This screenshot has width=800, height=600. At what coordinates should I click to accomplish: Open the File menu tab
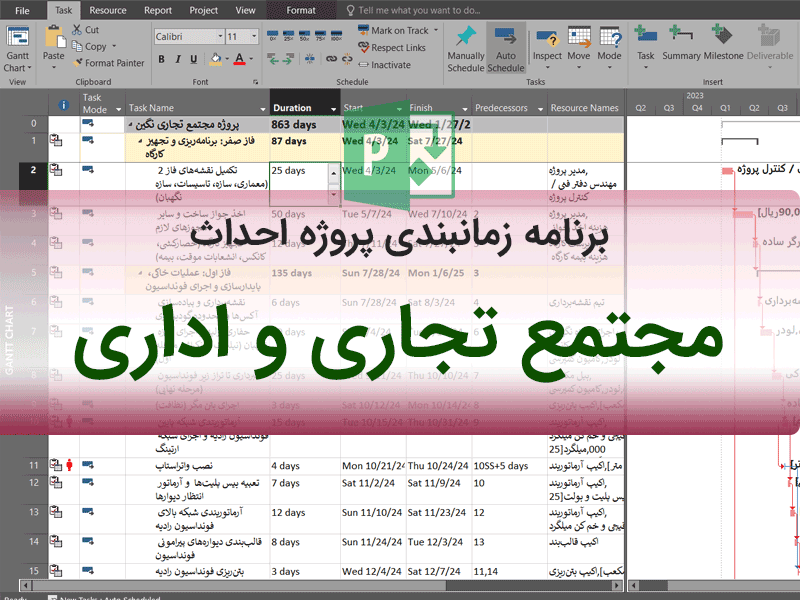click(22, 10)
